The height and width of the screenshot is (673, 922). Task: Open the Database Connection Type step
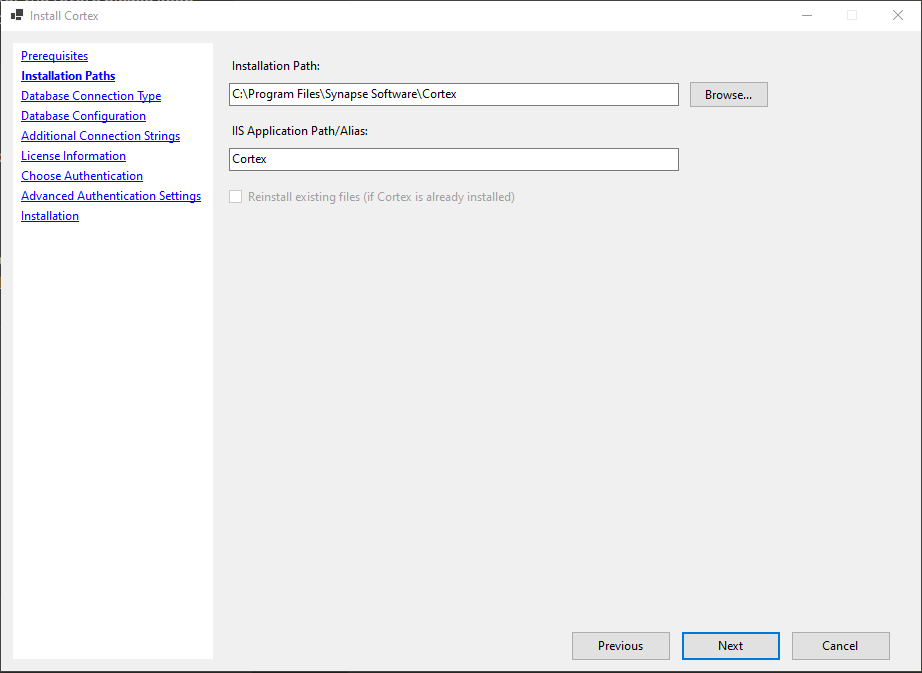coord(90,95)
